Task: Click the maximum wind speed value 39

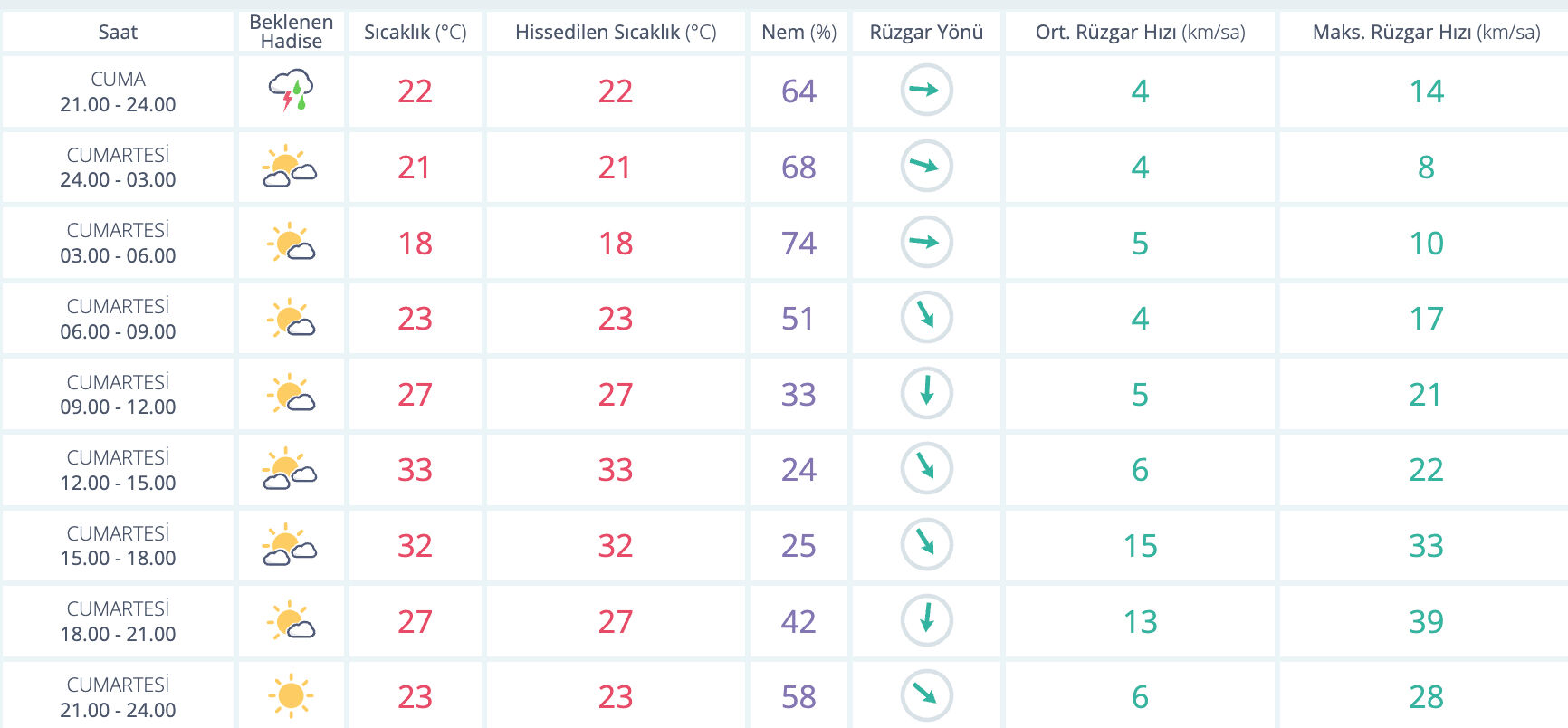Action: (x=1426, y=622)
